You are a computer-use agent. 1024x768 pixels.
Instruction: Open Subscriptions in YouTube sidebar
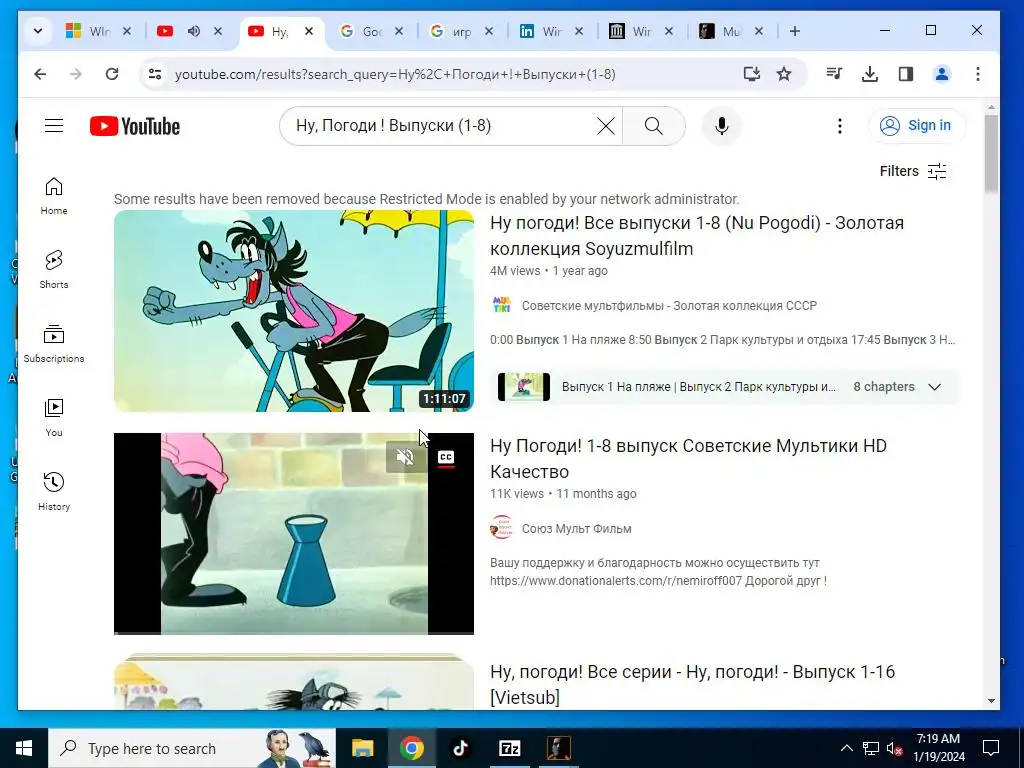click(x=54, y=344)
